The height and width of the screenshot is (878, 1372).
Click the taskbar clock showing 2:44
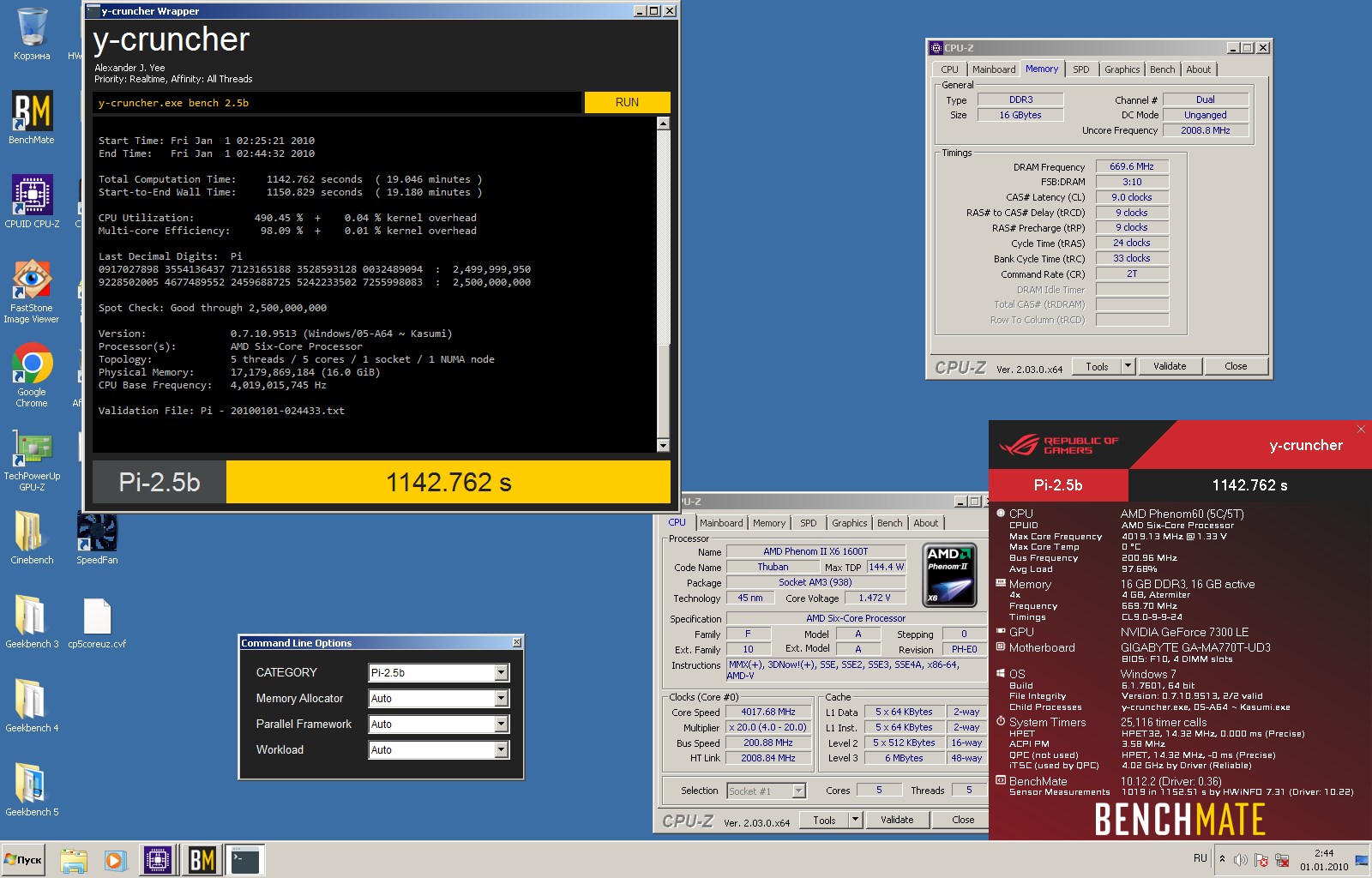1323,860
